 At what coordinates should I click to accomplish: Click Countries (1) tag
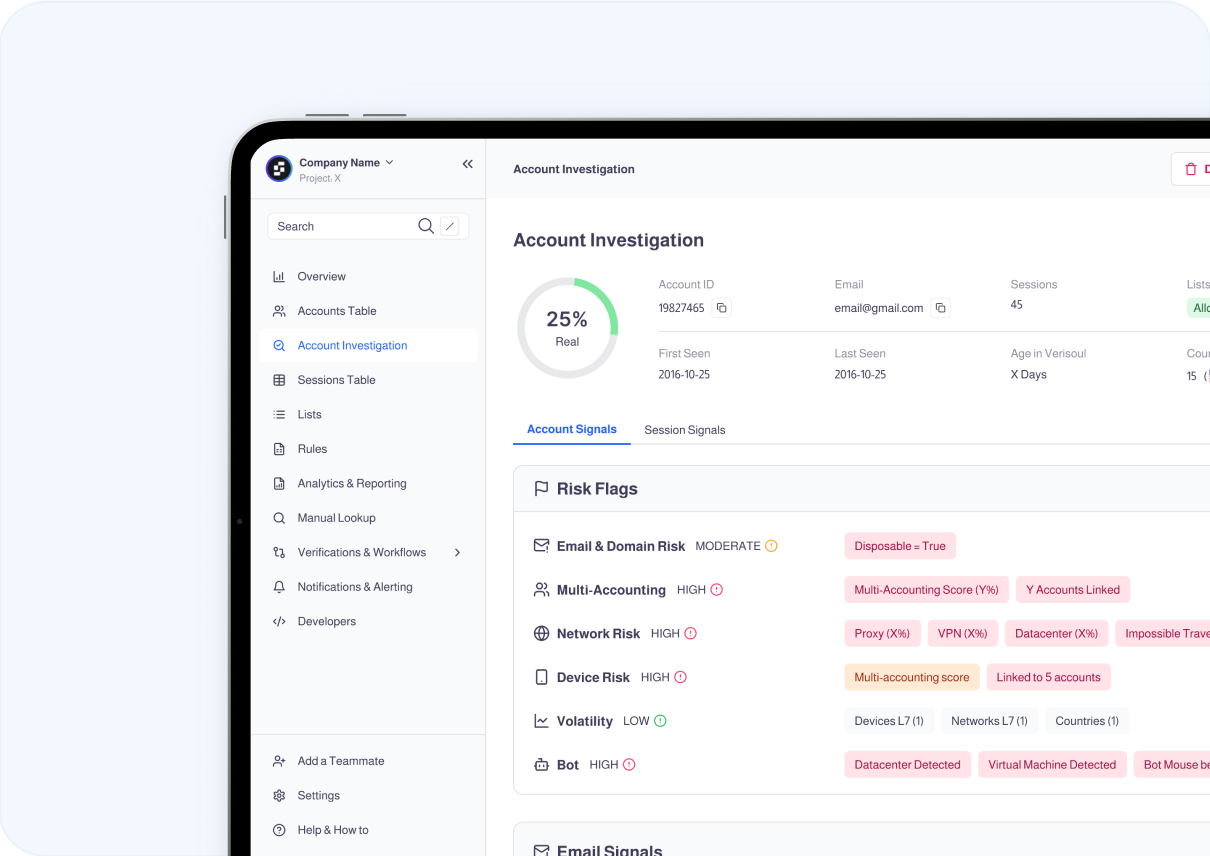click(x=1087, y=721)
